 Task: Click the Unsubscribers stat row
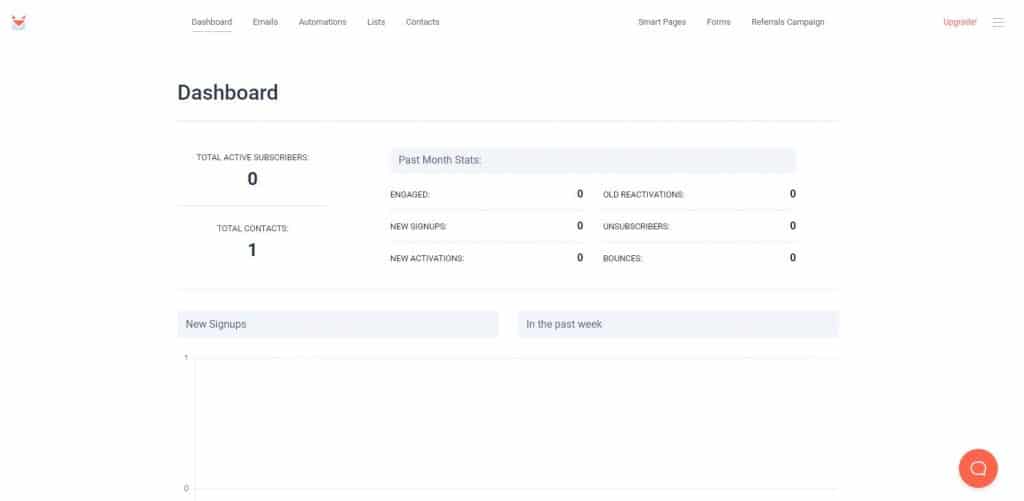[699, 226]
